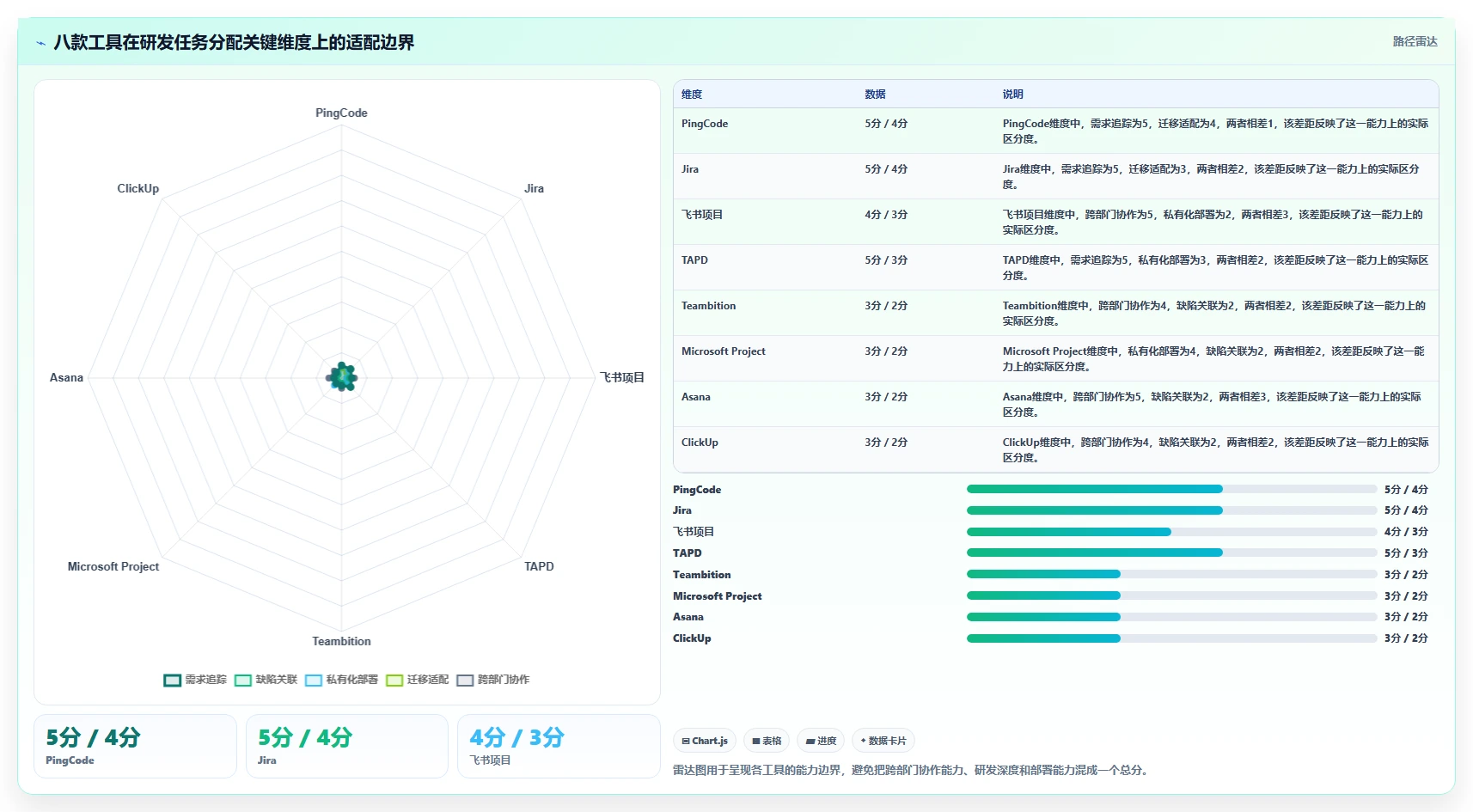Click the page title 八款工具在研发任务分配
This screenshot has height=812, width=1473.
click(234, 43)
